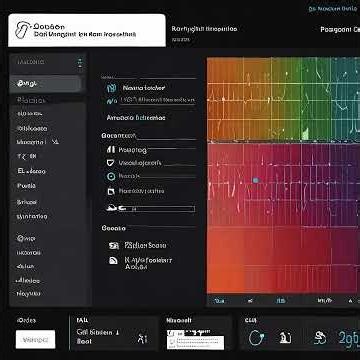The height and width of the screenshot is (360, 360).
Task: Click the shoe-shaped icon beside the slider bar
Action: tap(113, 208)
